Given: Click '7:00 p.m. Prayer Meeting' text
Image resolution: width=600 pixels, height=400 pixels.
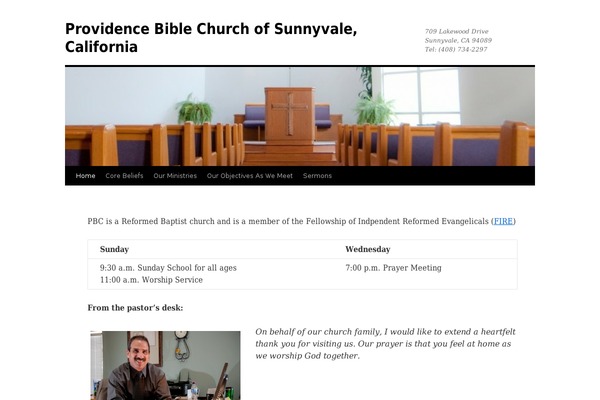Looking at the screenshot, I should coord(393,268).
